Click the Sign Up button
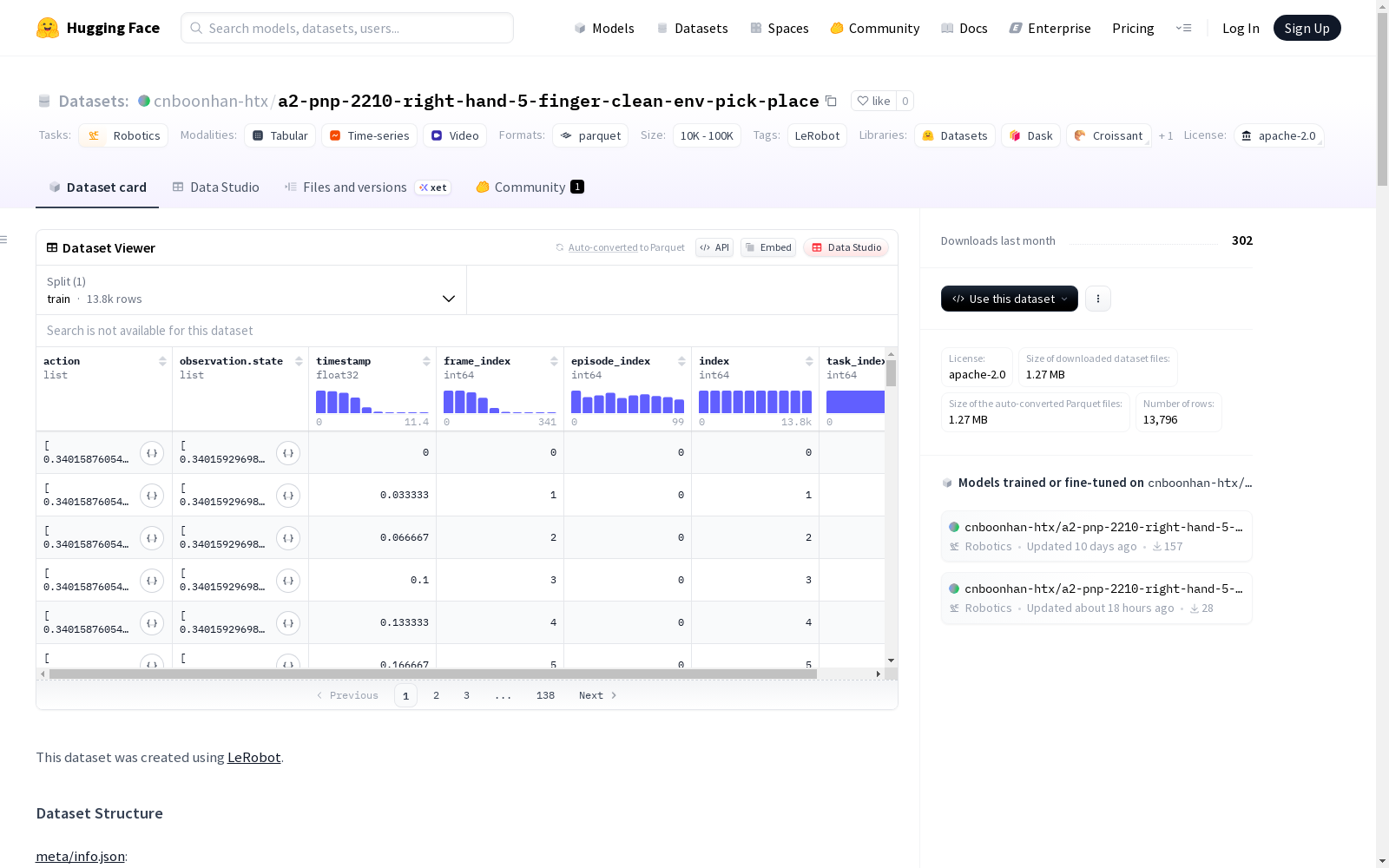 point(1307,28)
